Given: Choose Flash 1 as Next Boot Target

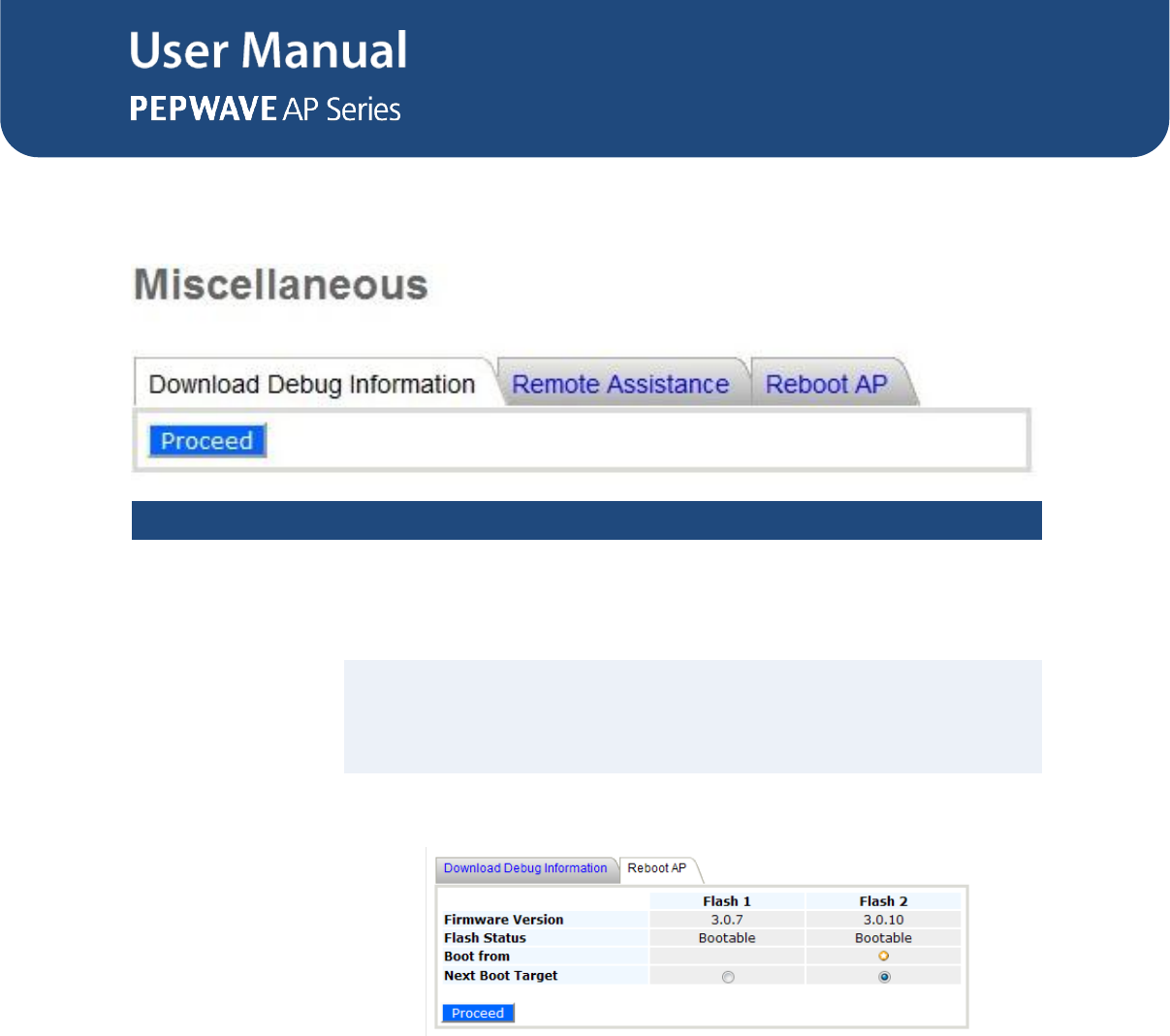Looking at the screenshot, I should [728, 977].
